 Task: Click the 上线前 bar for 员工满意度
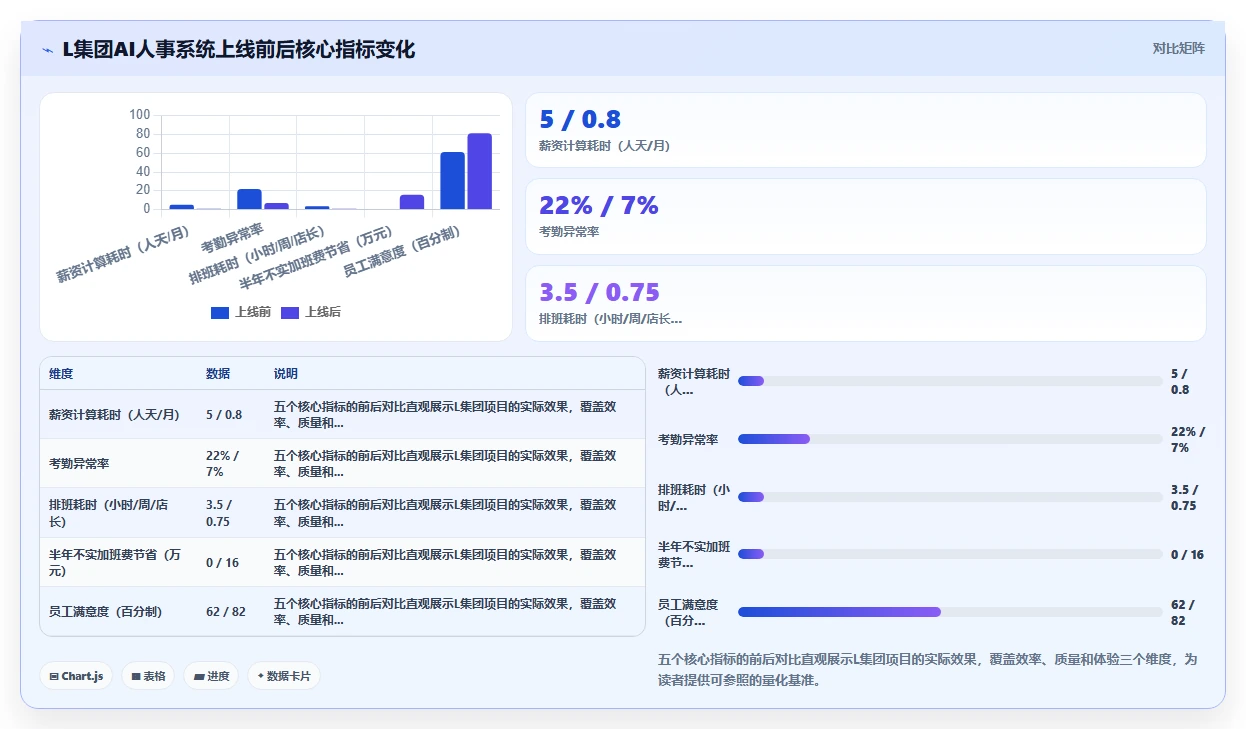click(x=453, y=181)
